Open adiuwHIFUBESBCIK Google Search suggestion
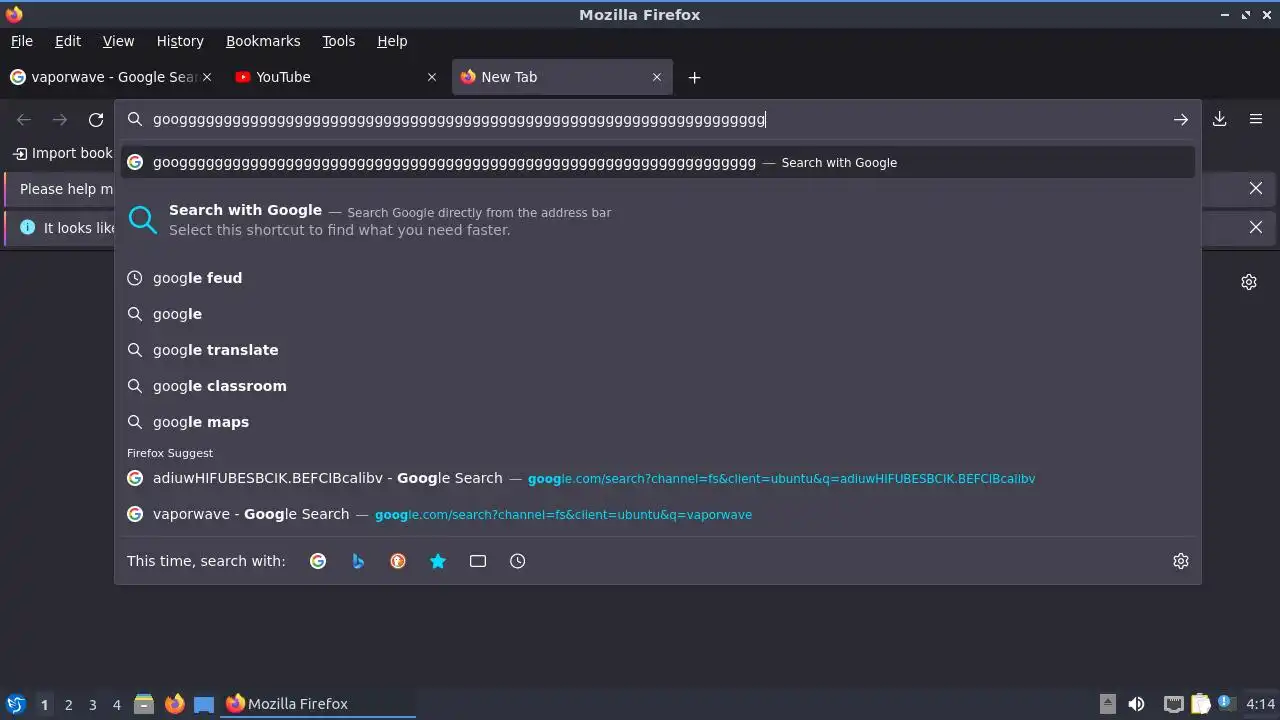This screenshot has height=720, width=1280. pos(658,478)
